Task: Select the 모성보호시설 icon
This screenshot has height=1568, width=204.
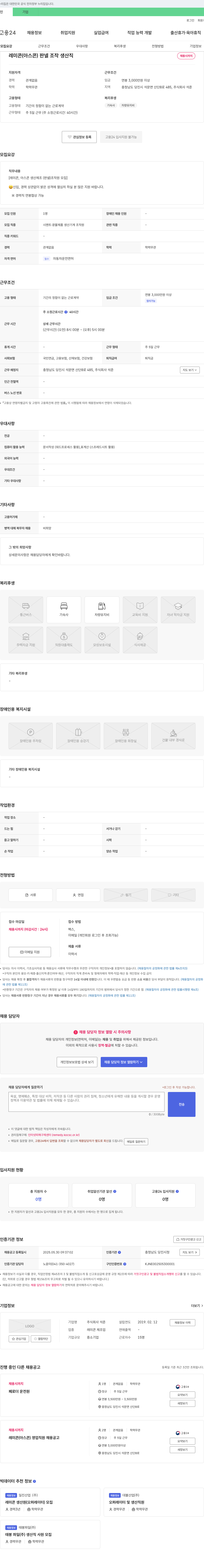Action: [x=102, y=640]
